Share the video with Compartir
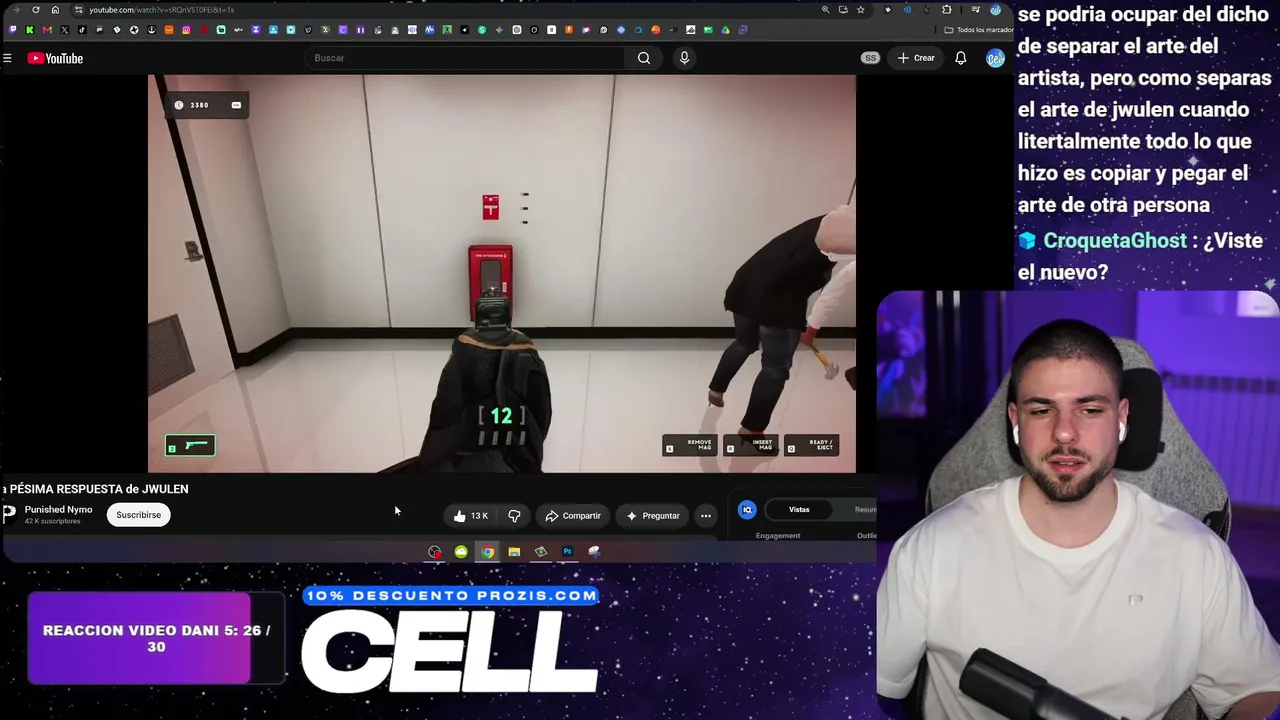1280x720 pixels. 573,516
